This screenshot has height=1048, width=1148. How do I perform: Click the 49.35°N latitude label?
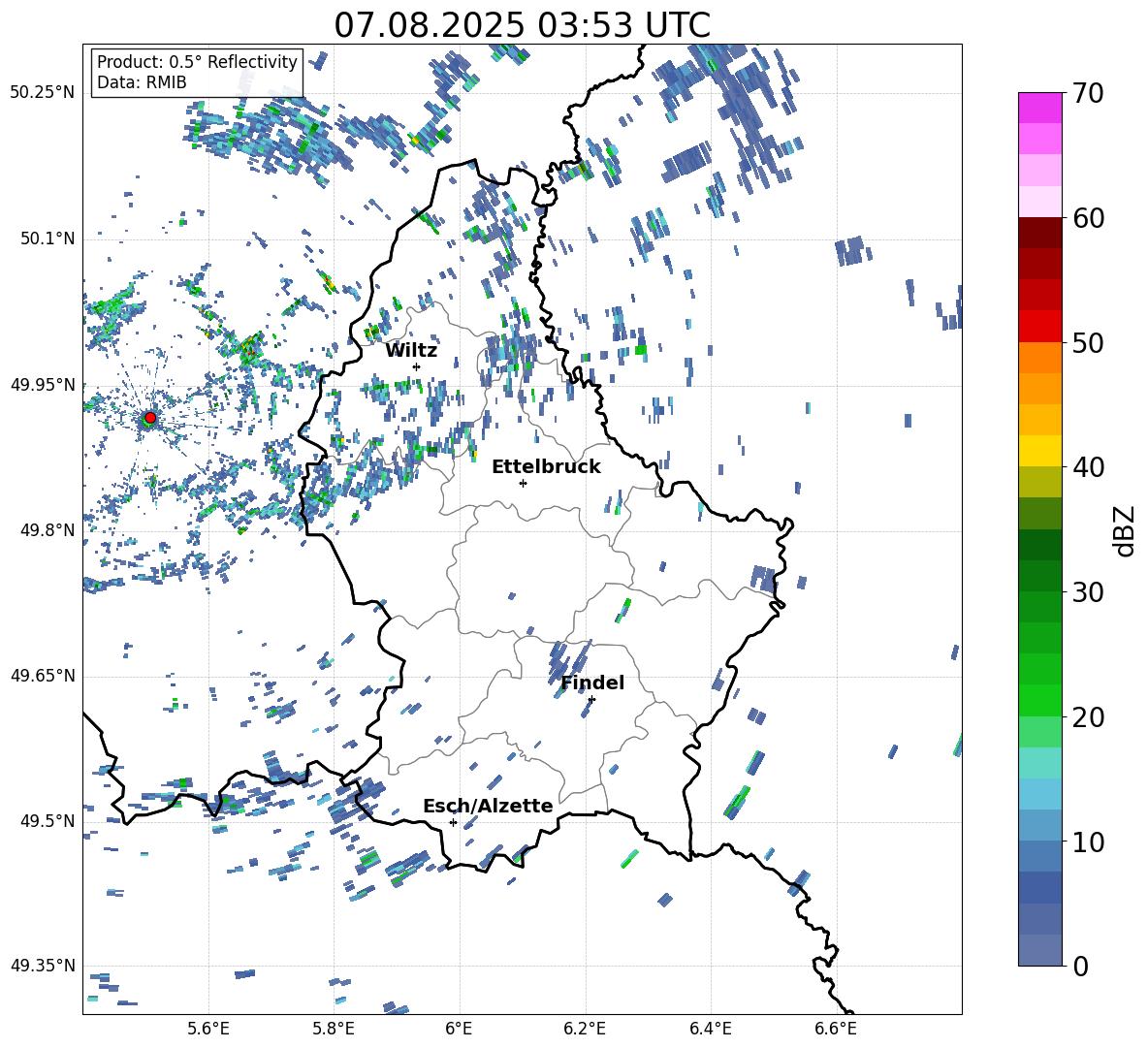[x=43, y=966]
